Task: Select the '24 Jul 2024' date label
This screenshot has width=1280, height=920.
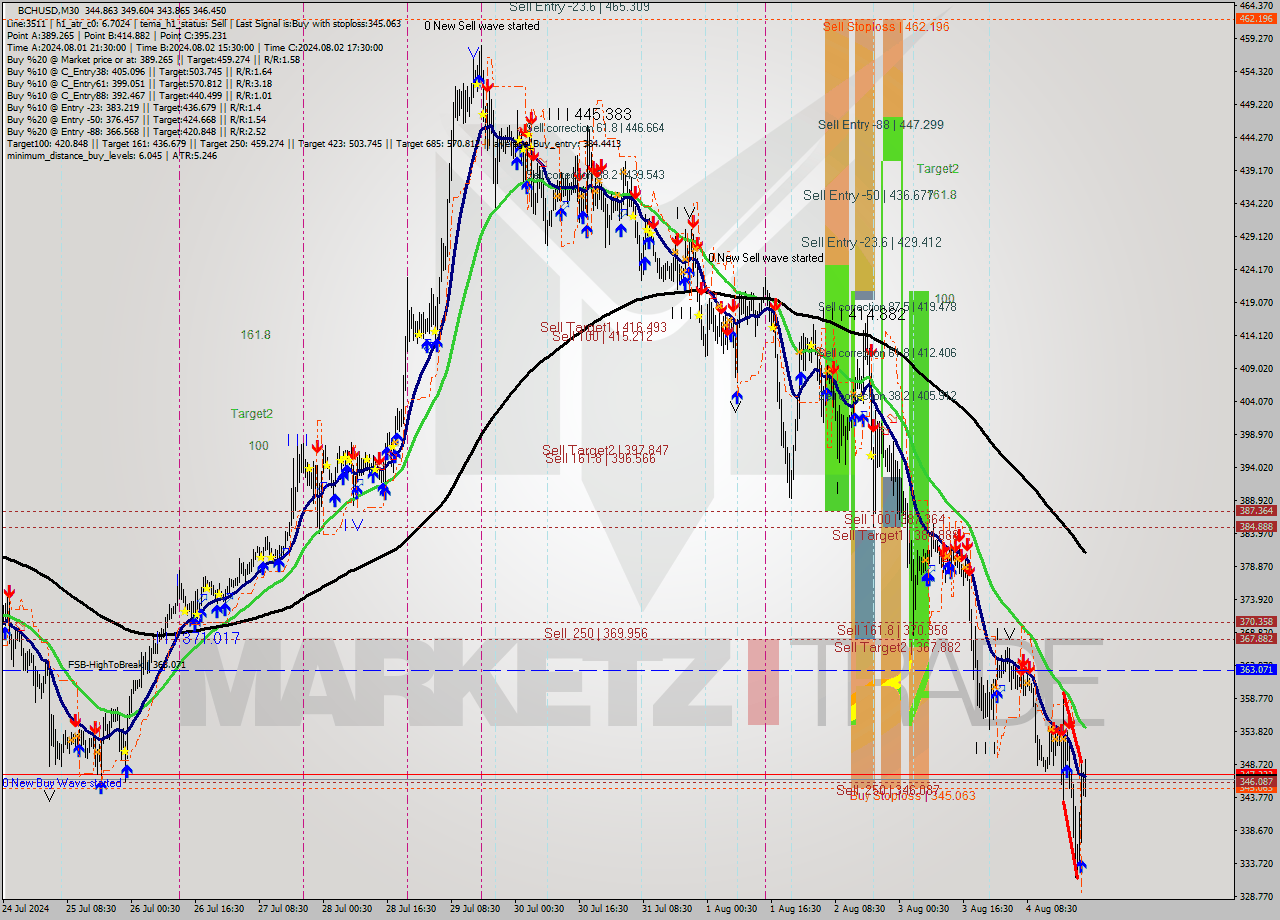Action: tap(26, 909)
